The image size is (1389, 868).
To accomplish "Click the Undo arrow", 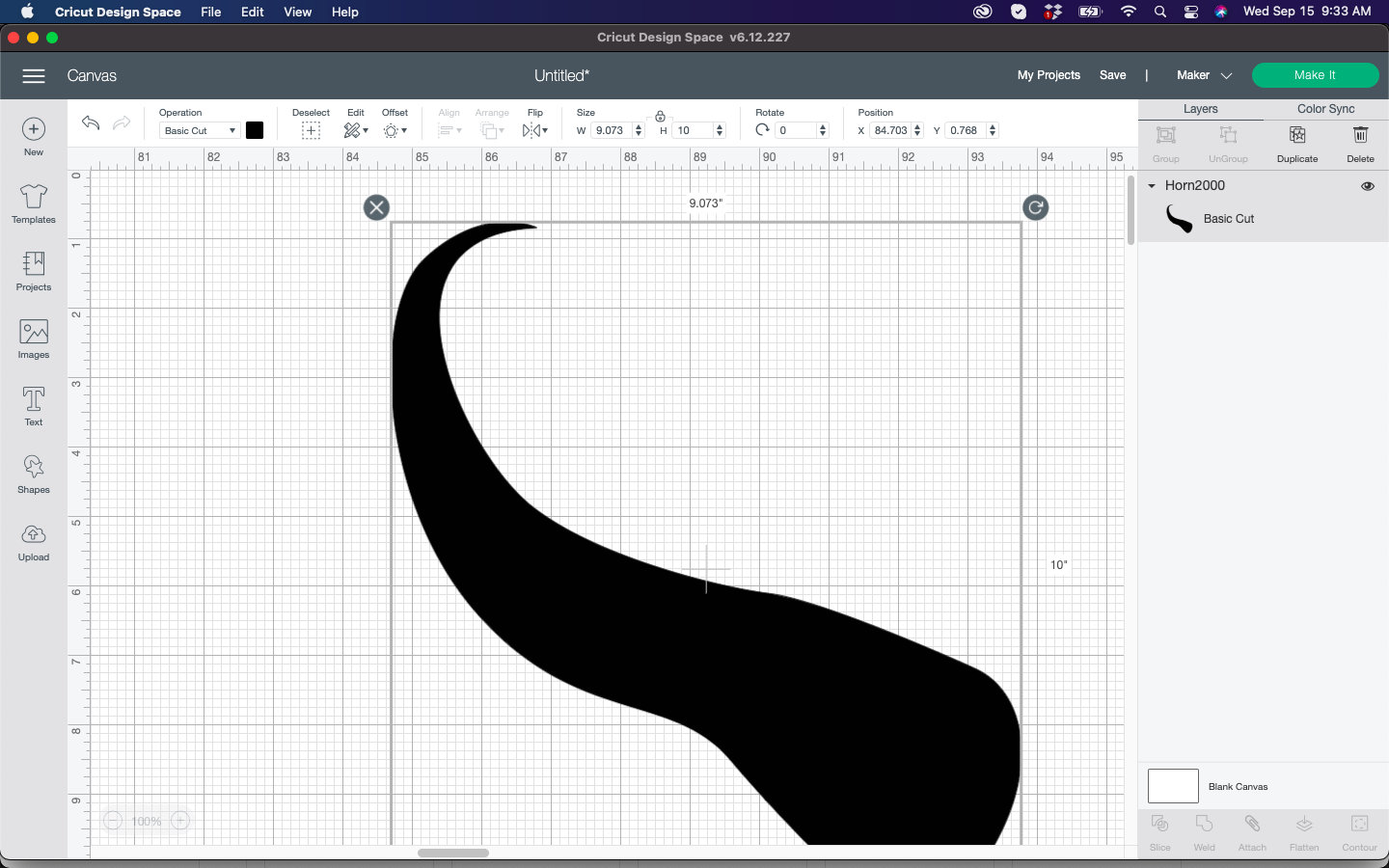I will [90, 123].
